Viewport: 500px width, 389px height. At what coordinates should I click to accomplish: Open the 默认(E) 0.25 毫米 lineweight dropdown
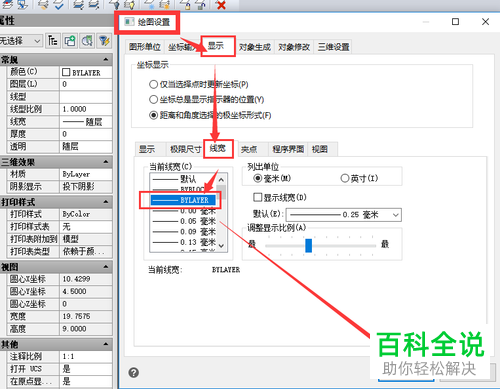coord(344,215)
